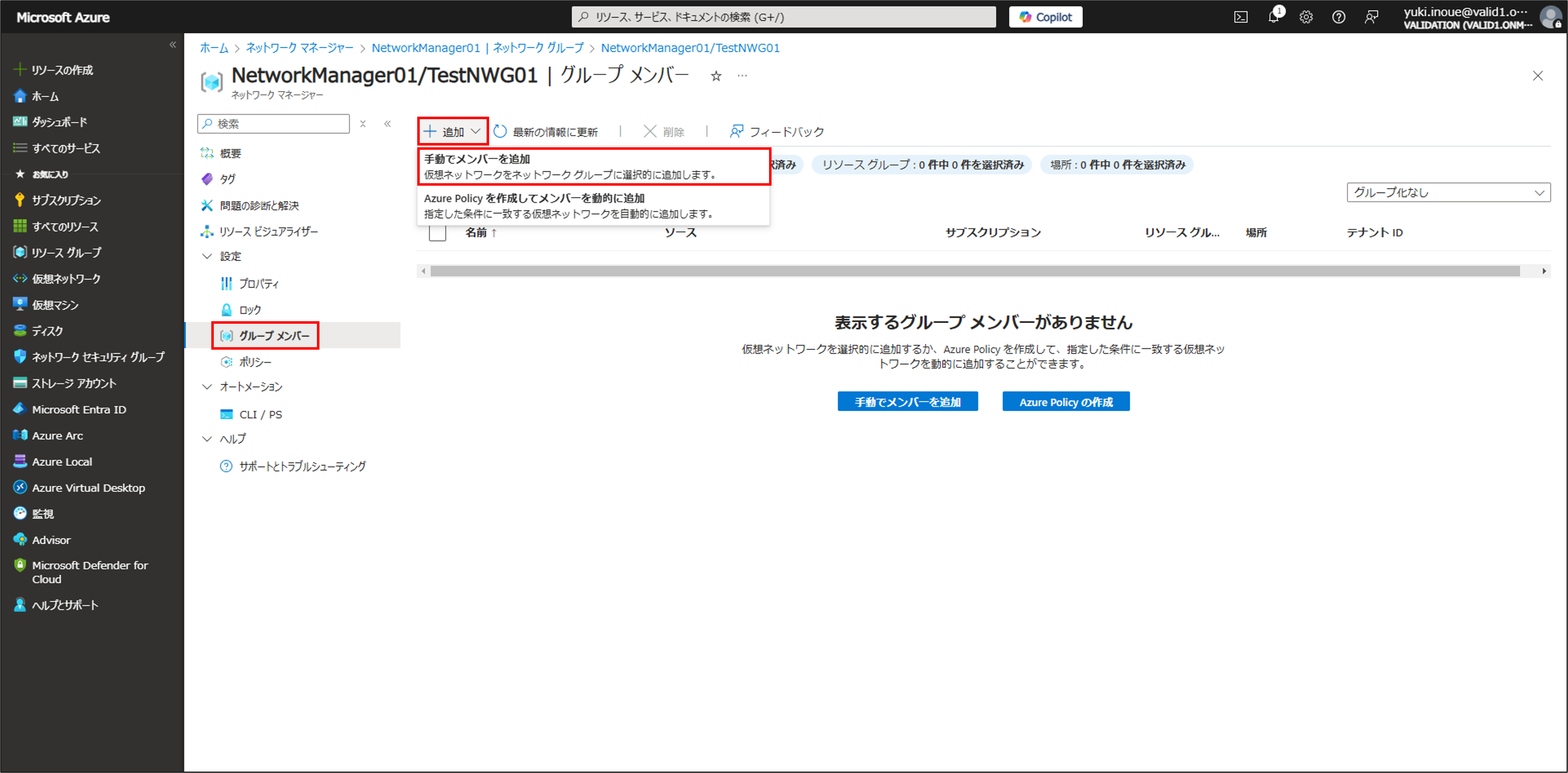Open the account avatar menu
The height and width of the screenshot is (773, 1568).
[x=1550, y=17]
